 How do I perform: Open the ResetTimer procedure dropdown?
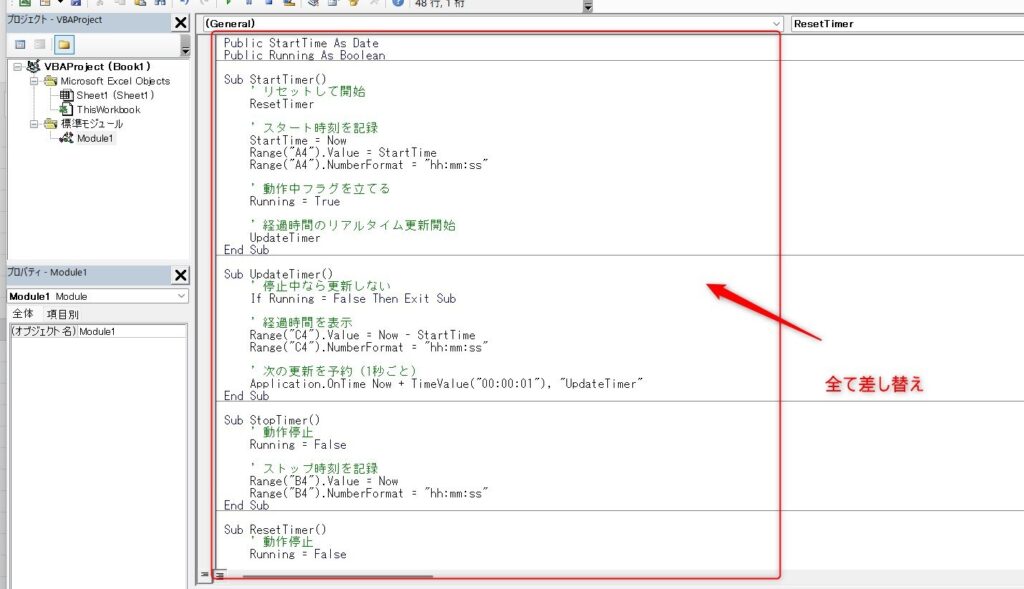[x=907, y=24]
